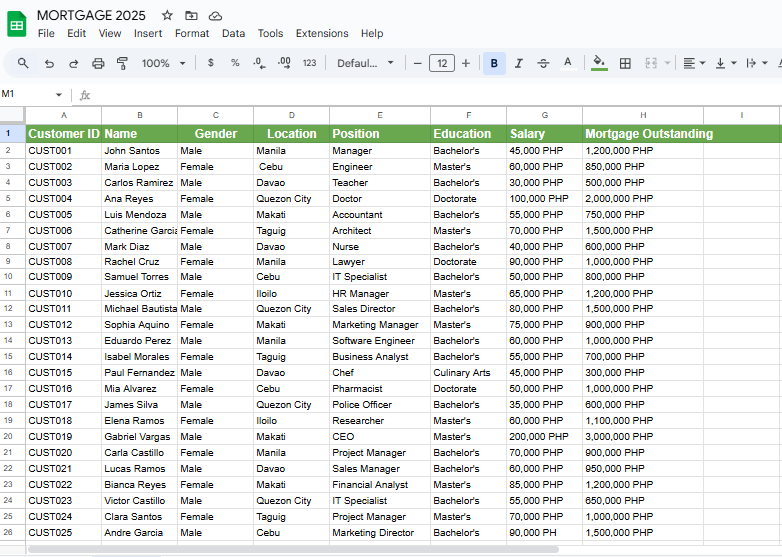The width and height of the screenshot is (782, 557).
Task: Click the move to folder icon
Action: (x=191, y=15)
